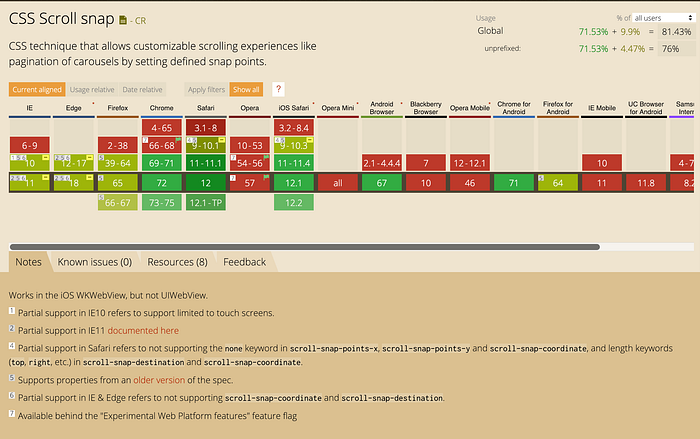Image resolution: width=700 pixels, height=439 pixels.
Task: Switch to Date relative view
Action: coord(142,89)
